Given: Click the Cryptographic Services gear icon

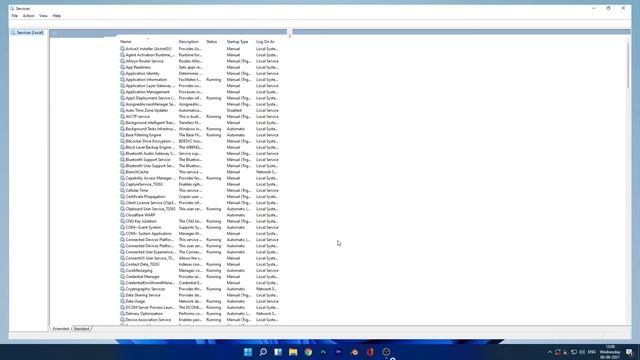Looking at the screenshot, I should (x=122, y=289).
